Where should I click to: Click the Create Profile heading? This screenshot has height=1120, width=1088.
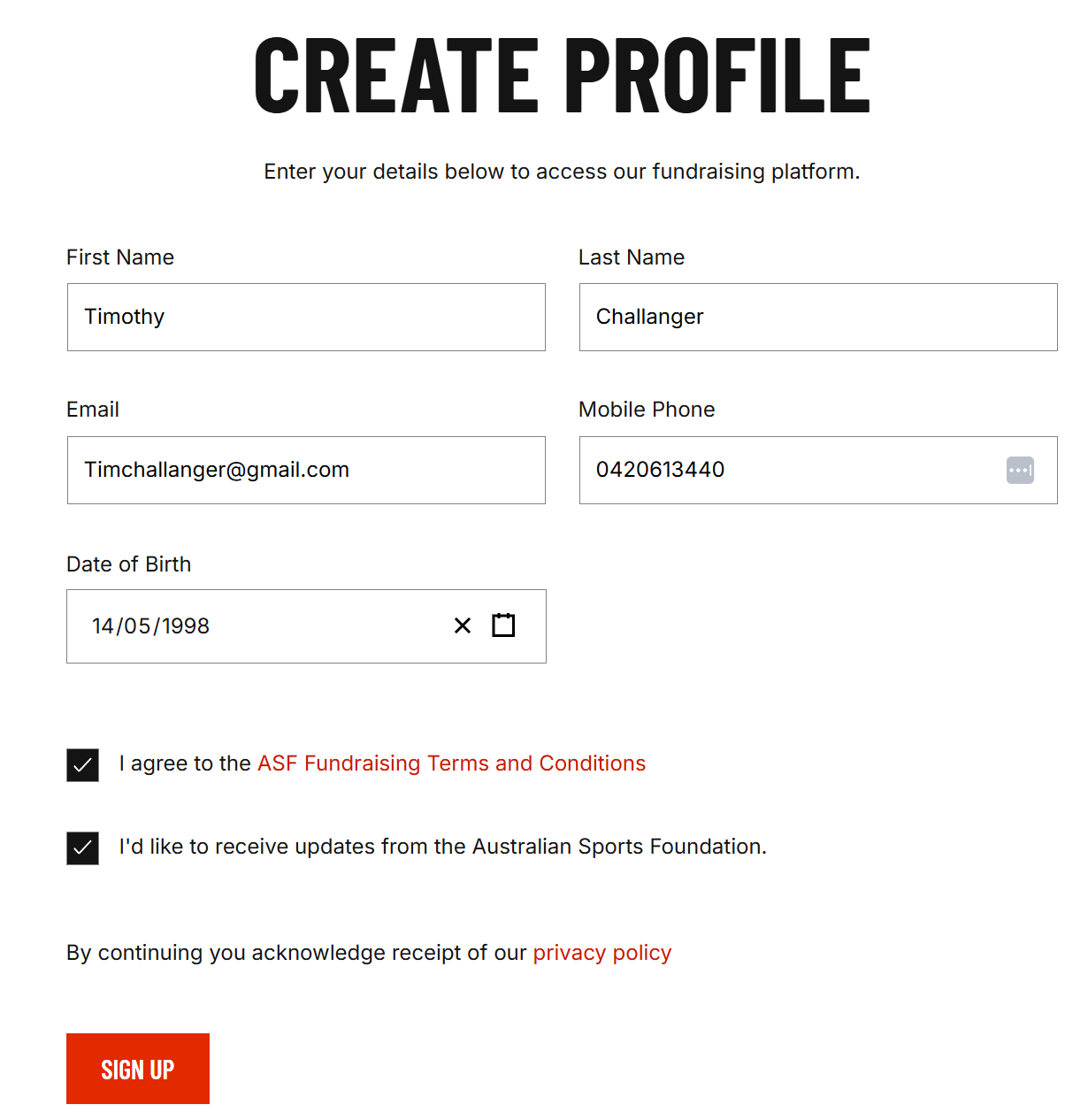coord(563,75)
